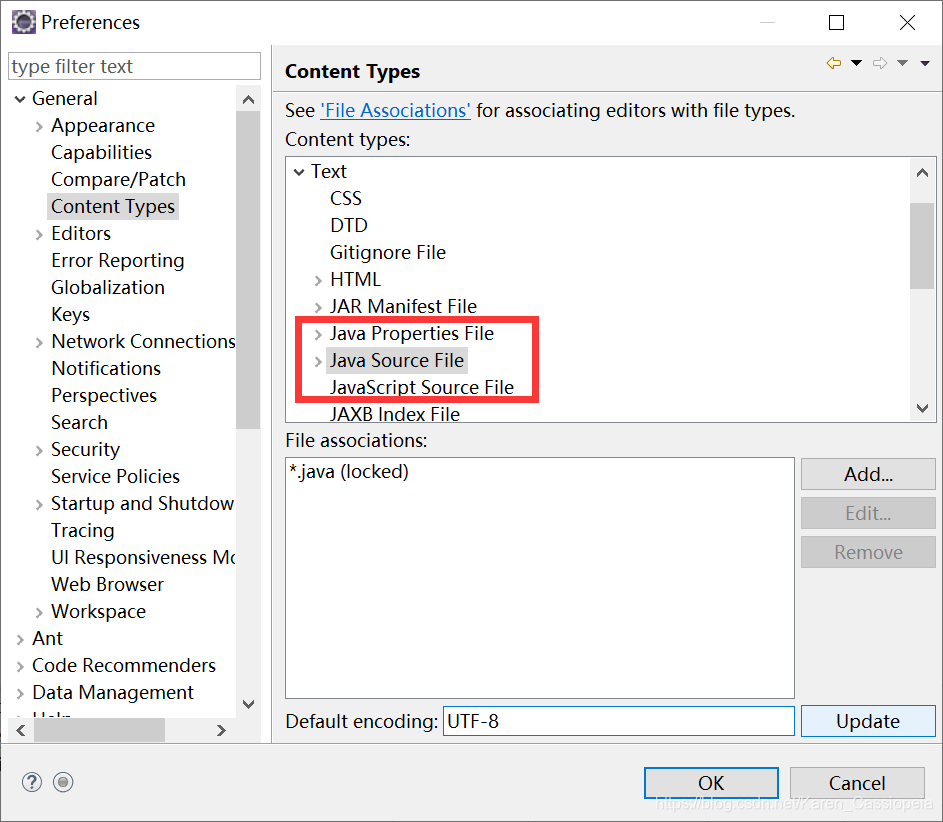The height and width of the screenshot is (822, 943).
Task: Expand the Ant preferences node
Action: (20, 639)
